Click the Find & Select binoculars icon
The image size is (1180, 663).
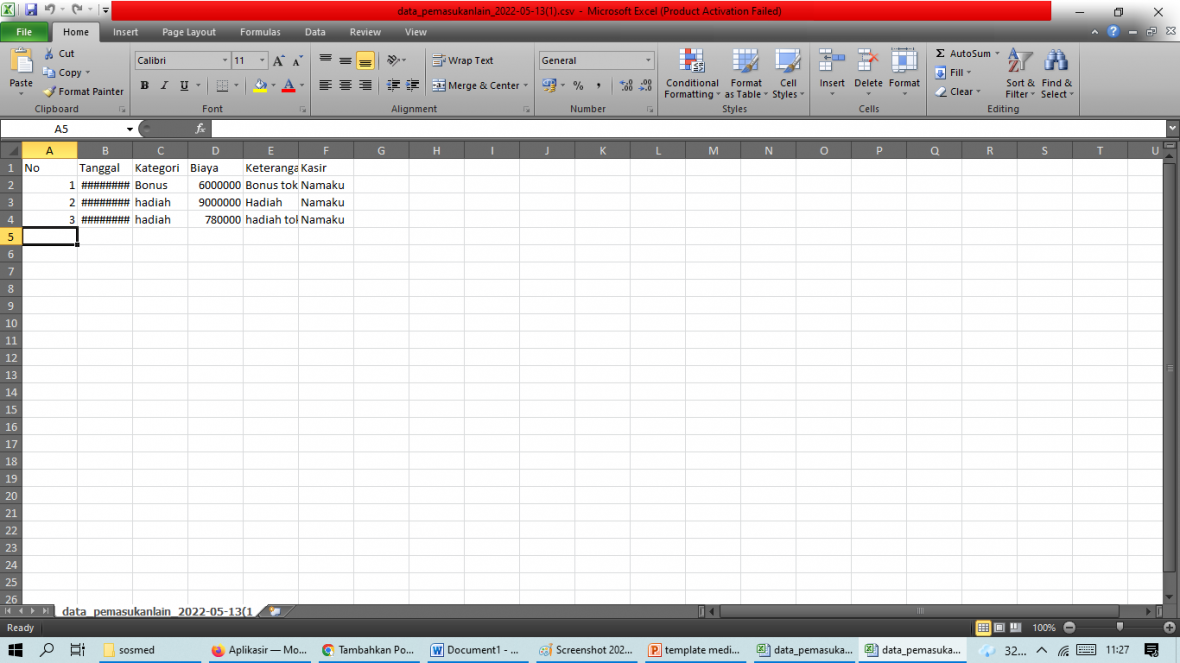click(x=1056, y=62)
